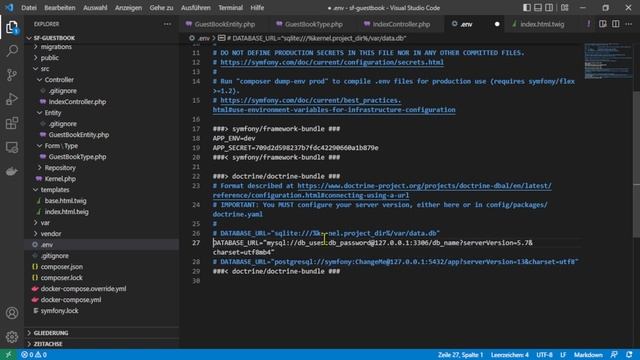Open the Search view in activity bar
The image size is (640, 360).
pos(12,51)
